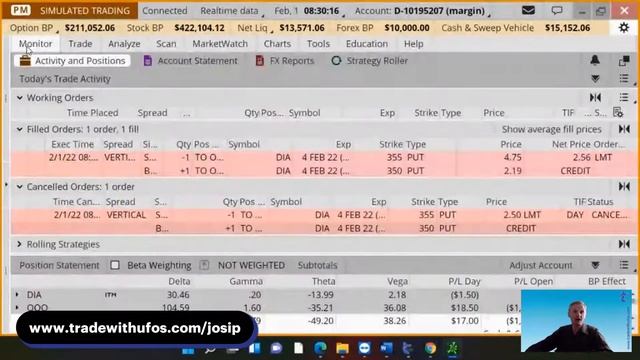Image resolution: width=640 pixels, height=360 pixels.
Task: Open thinkorswim green icon in taskbar
Action: tap(452, 348)
